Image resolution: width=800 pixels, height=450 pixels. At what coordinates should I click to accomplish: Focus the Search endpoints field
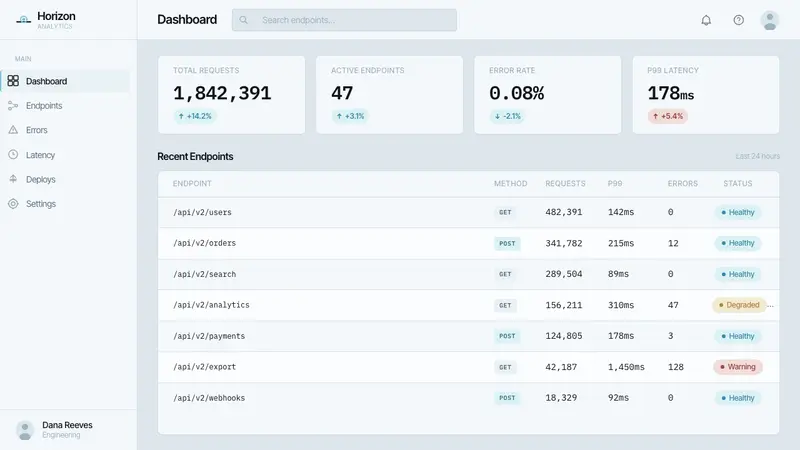click(344, 20)
